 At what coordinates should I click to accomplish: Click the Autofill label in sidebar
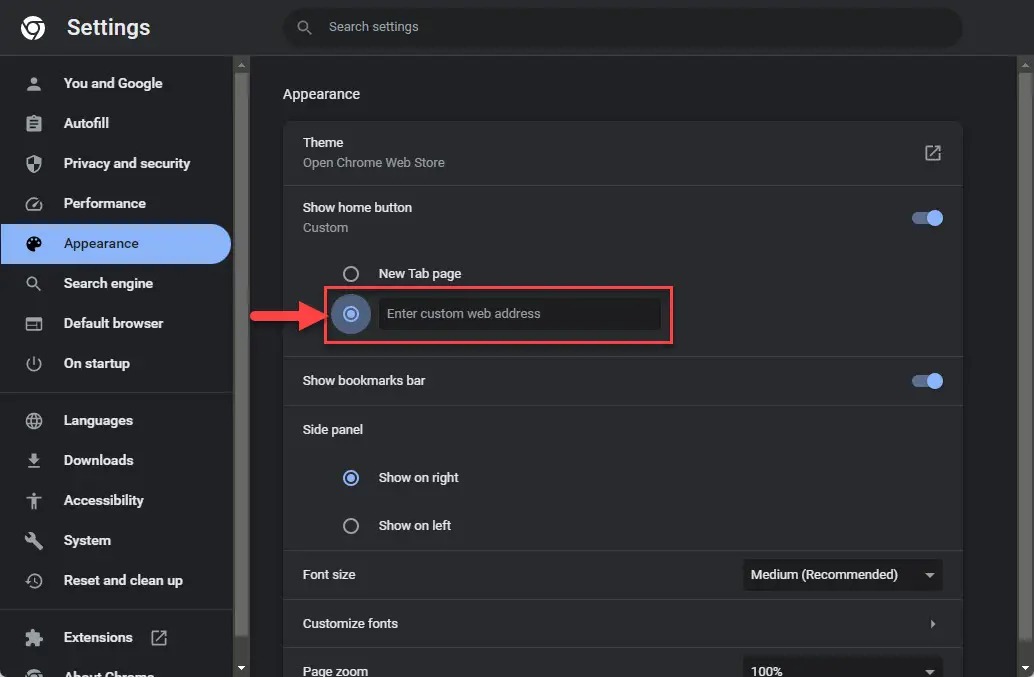(86, 123)
